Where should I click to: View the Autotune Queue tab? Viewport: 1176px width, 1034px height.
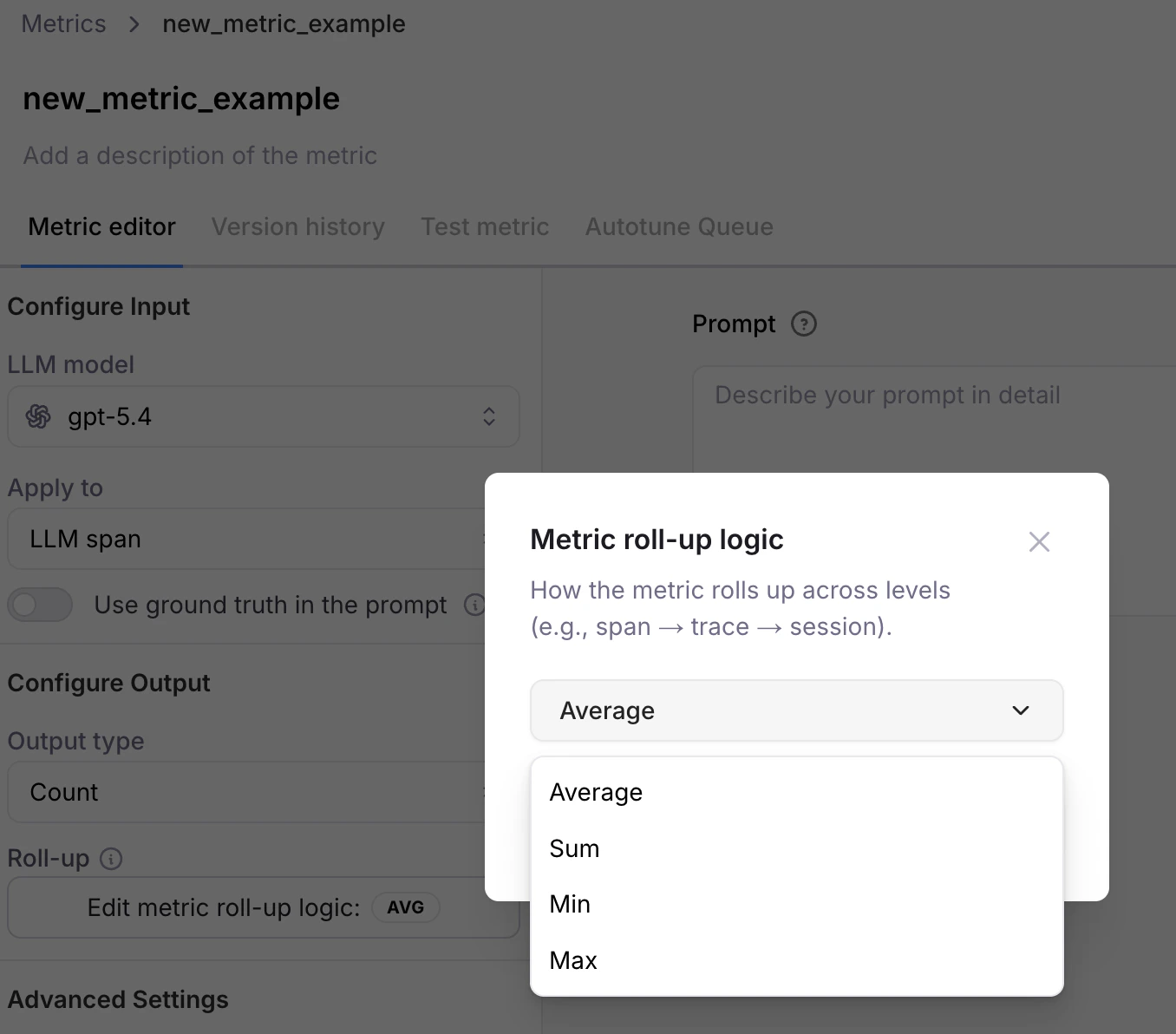coord(679,226)
